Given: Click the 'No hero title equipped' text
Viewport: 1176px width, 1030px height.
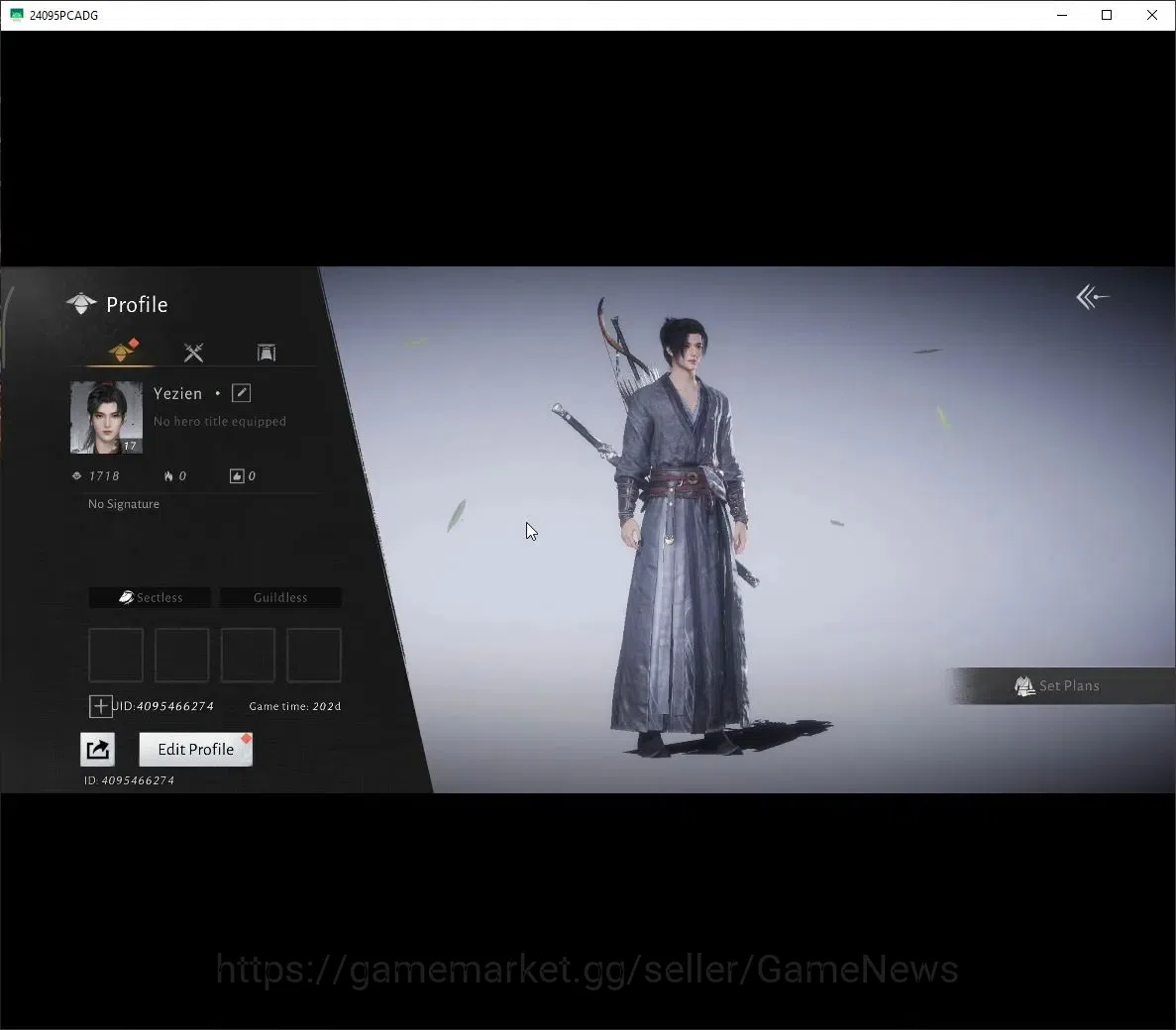Looking at the screenshot, I should point(220,421).
